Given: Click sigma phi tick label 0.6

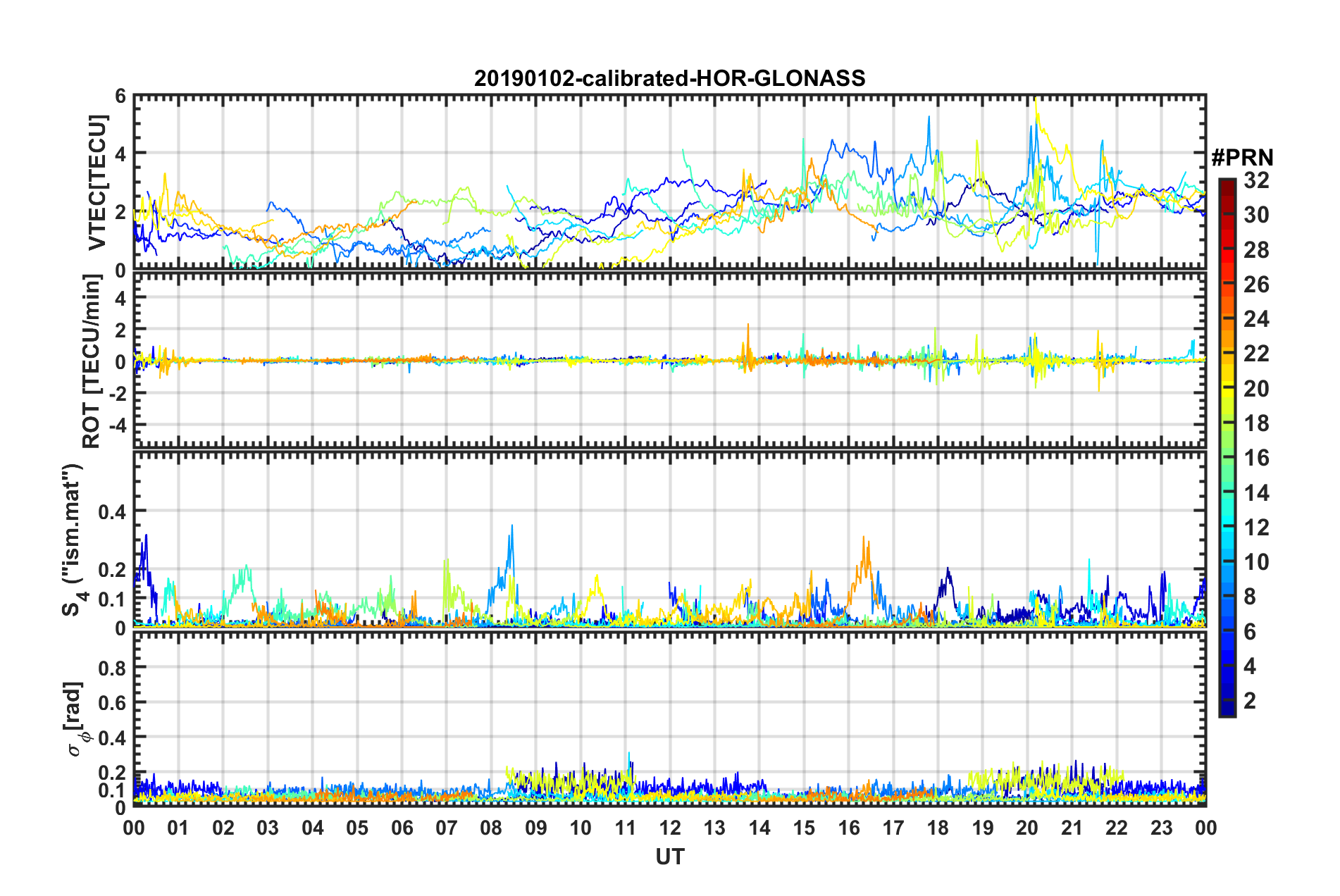Looking at the screenshot, I should 113,702.
